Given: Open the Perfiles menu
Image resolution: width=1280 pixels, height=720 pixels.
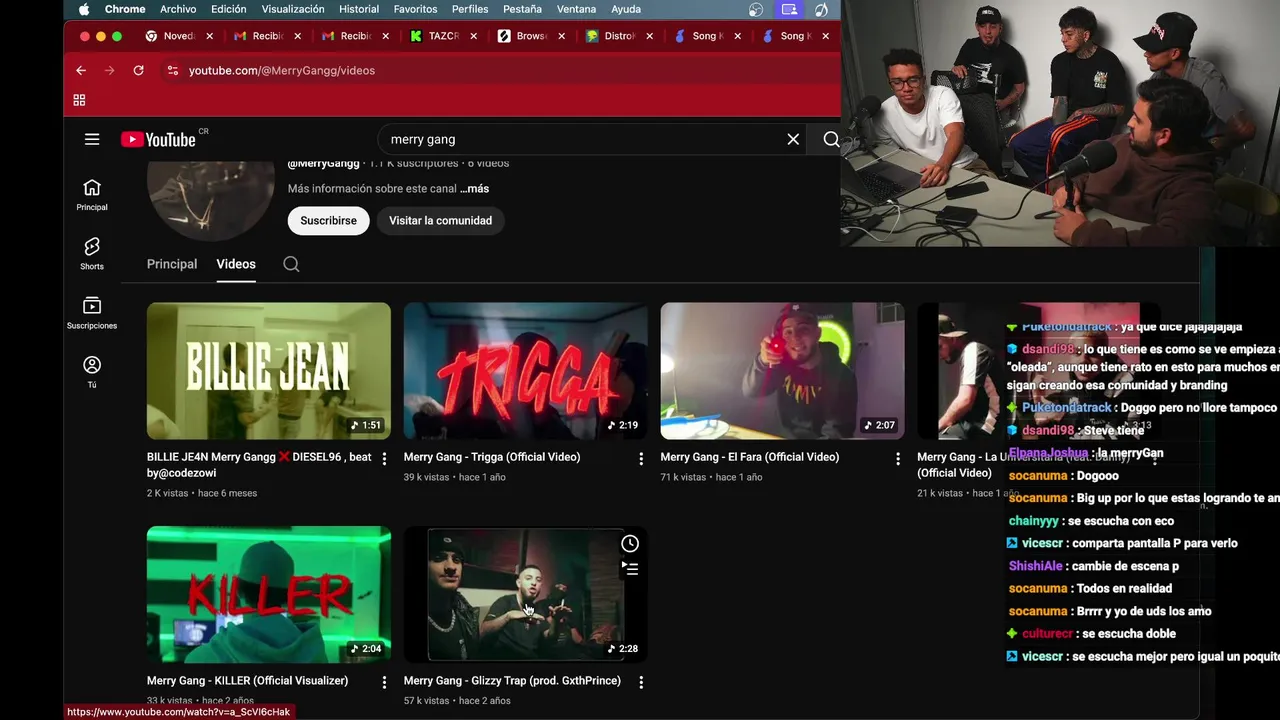Looking at the screenshot, I should (x=470, y=9).
